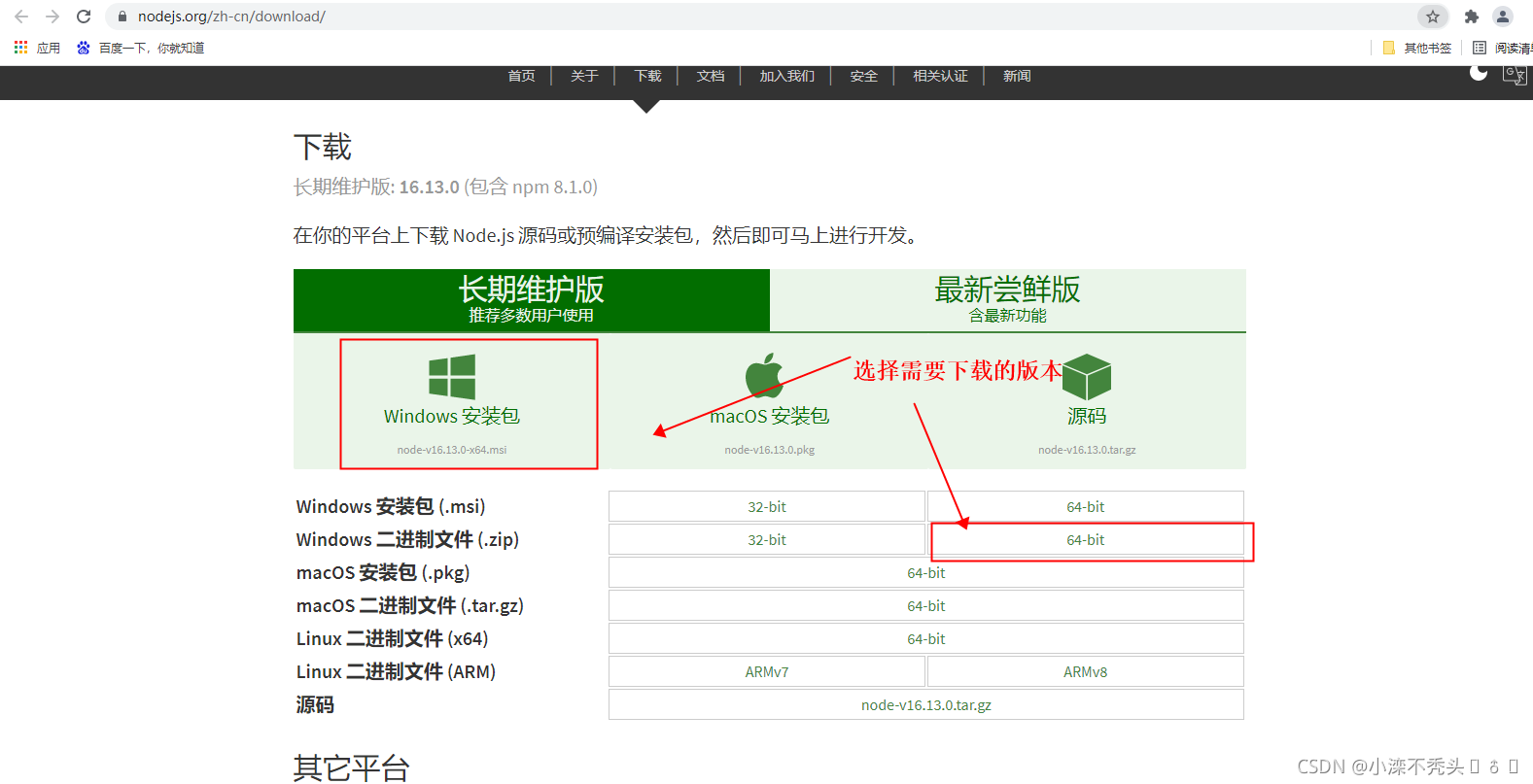
Task: Click the Linux 二进制文件 (ARM) row label
Action: (396, 672)
